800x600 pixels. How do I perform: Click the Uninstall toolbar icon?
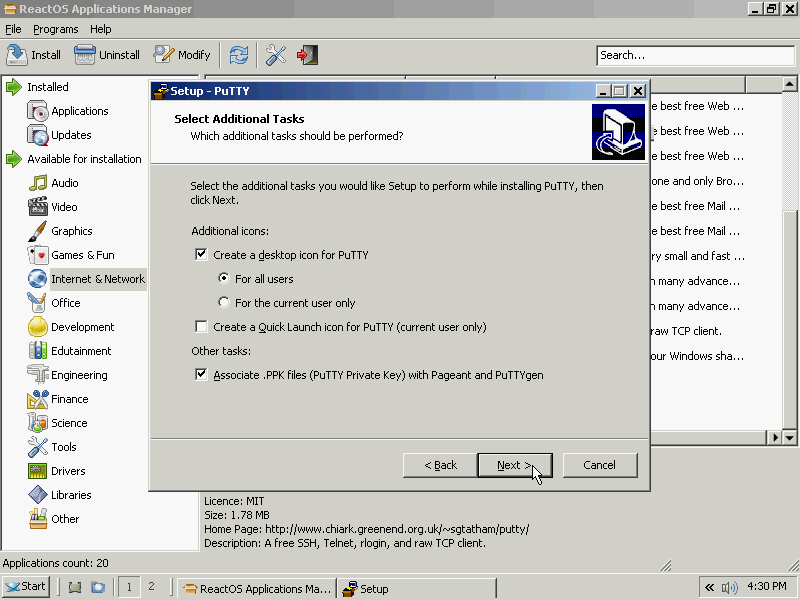85,55
